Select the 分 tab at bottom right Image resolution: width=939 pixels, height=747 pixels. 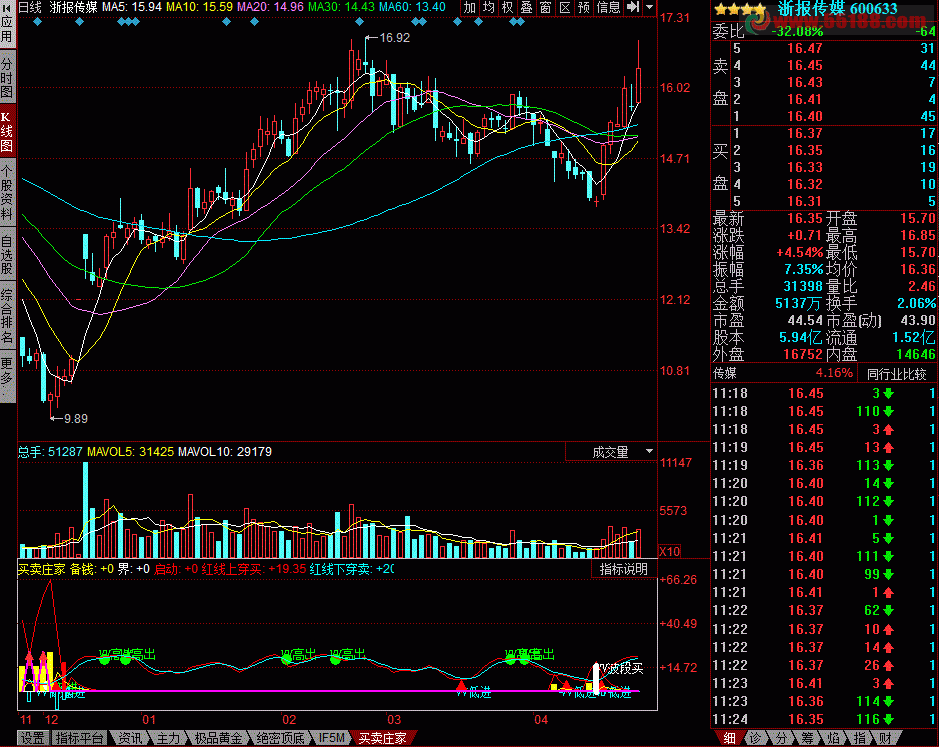(782, 739)
